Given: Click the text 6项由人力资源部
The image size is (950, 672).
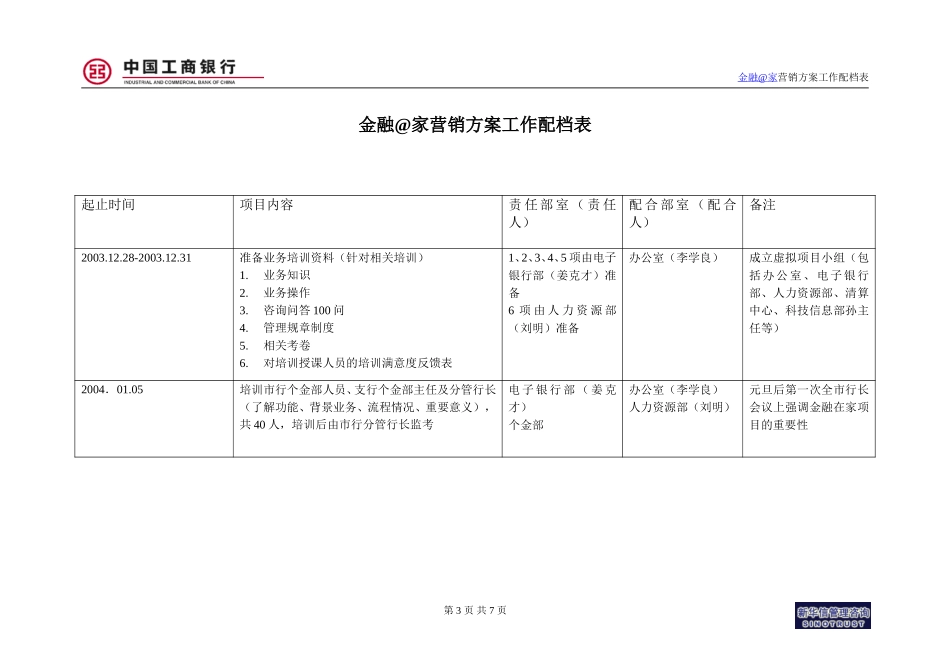Looking at the screenshot, I should pyautogui.click(x=562, y=310).
